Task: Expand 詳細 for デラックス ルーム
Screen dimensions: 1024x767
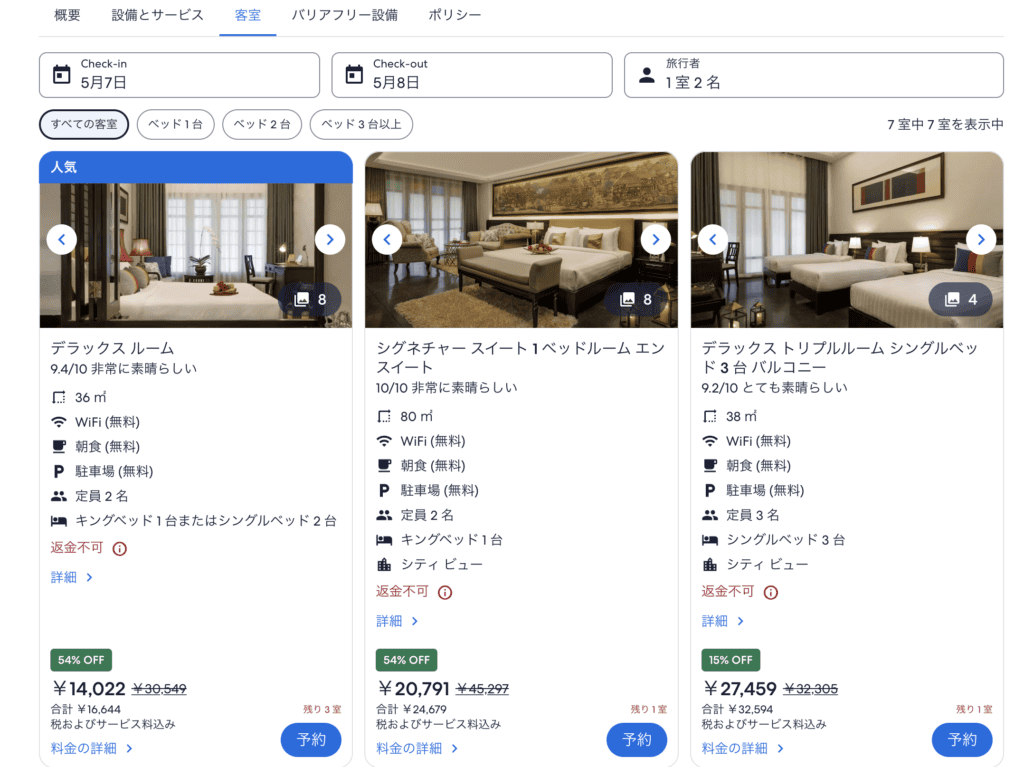Action: pyautogui.click(x=71, y=577)
